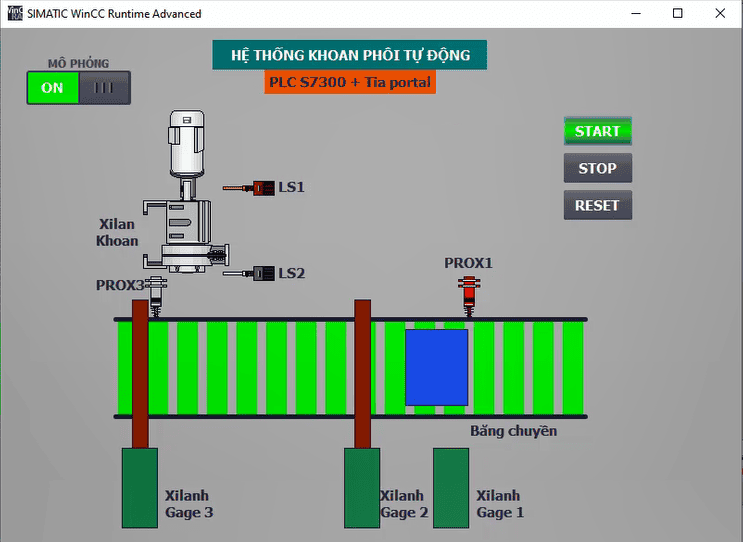
Task: Click the drill cylinder body graphic
Action: coord(187,235)
